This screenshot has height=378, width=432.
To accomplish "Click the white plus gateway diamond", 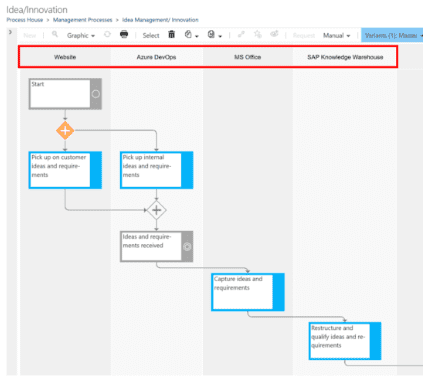I will pos(156,210).
